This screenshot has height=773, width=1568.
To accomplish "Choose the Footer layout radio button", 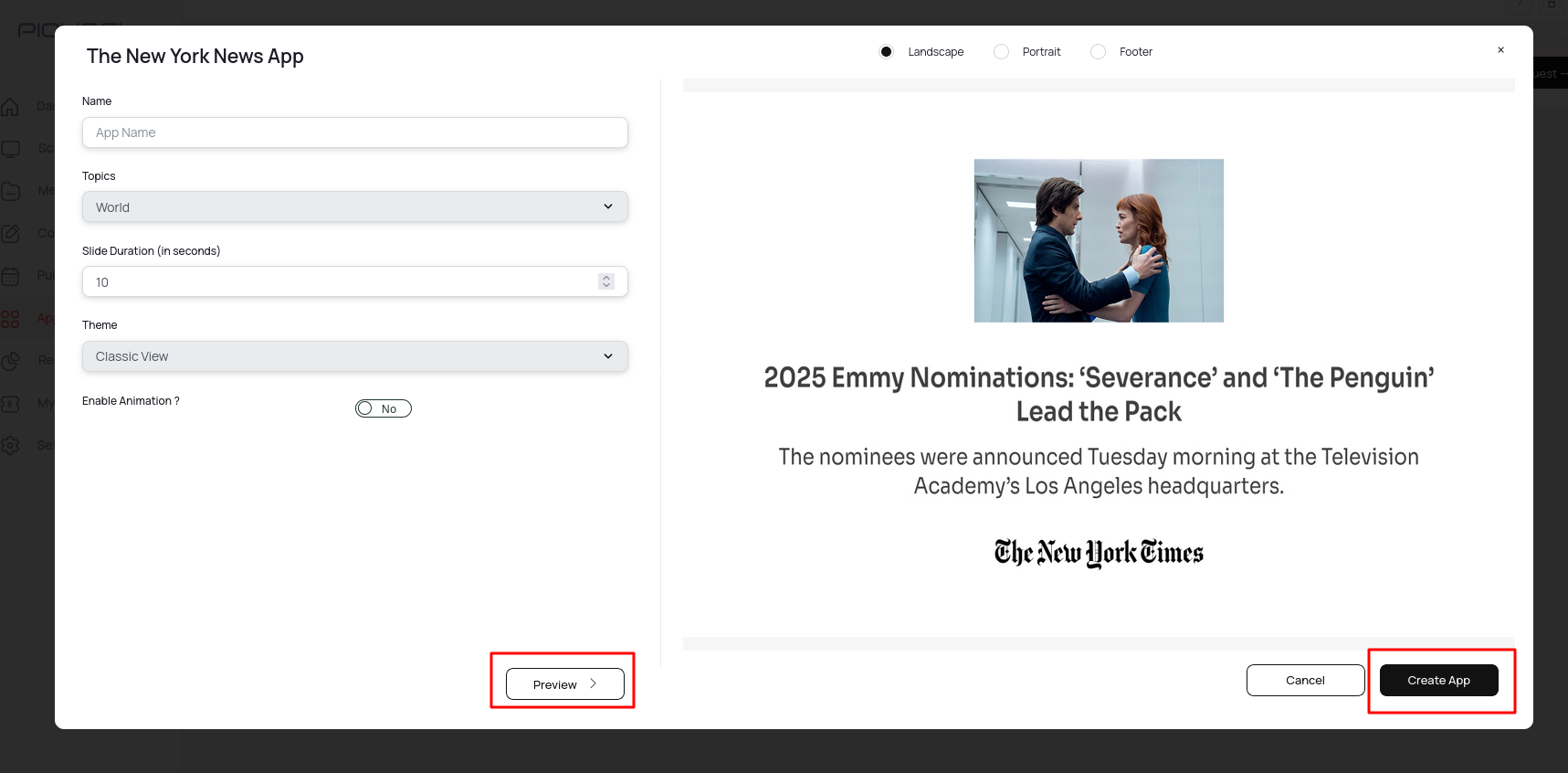I will pos(1099,52).
